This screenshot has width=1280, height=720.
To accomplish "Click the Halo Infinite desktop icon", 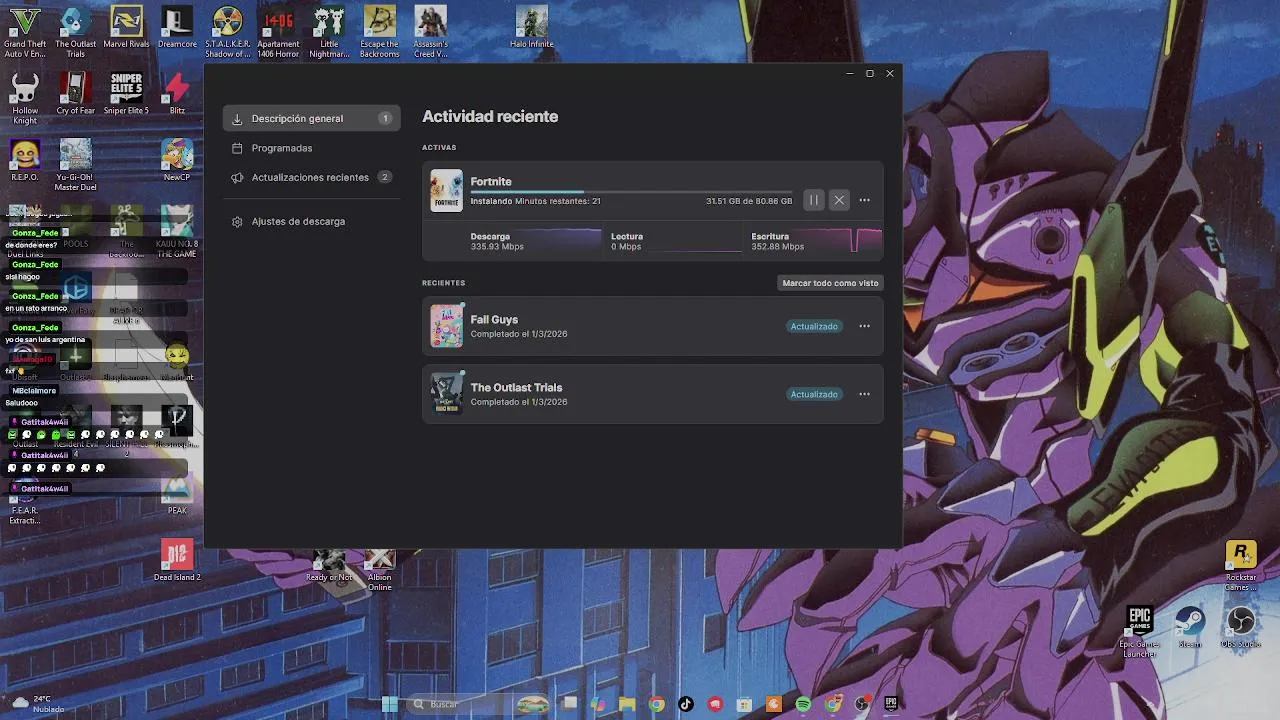I will click(532, 28).
